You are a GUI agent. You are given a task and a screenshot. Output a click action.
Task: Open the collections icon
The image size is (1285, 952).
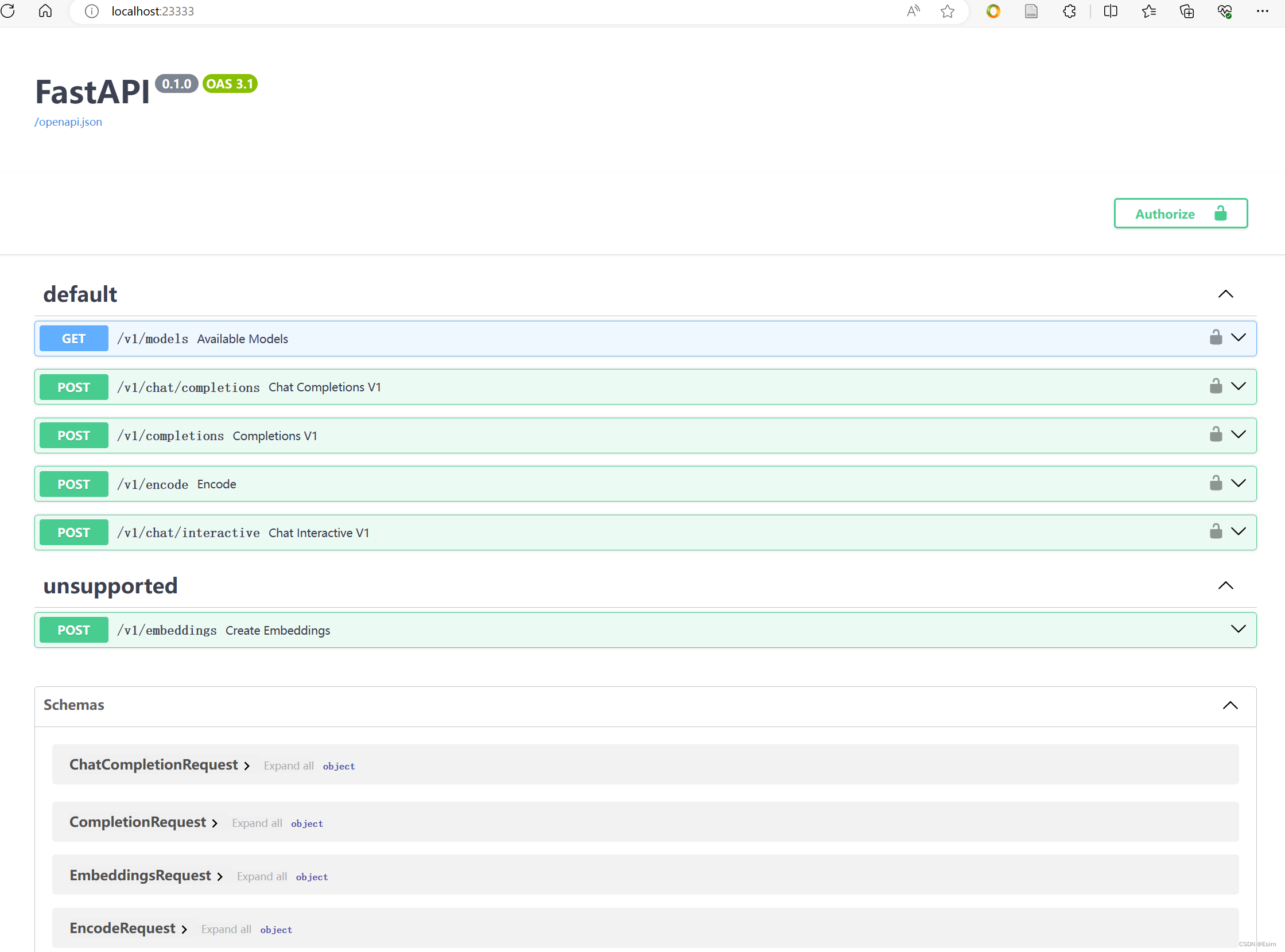(1186, 11)
